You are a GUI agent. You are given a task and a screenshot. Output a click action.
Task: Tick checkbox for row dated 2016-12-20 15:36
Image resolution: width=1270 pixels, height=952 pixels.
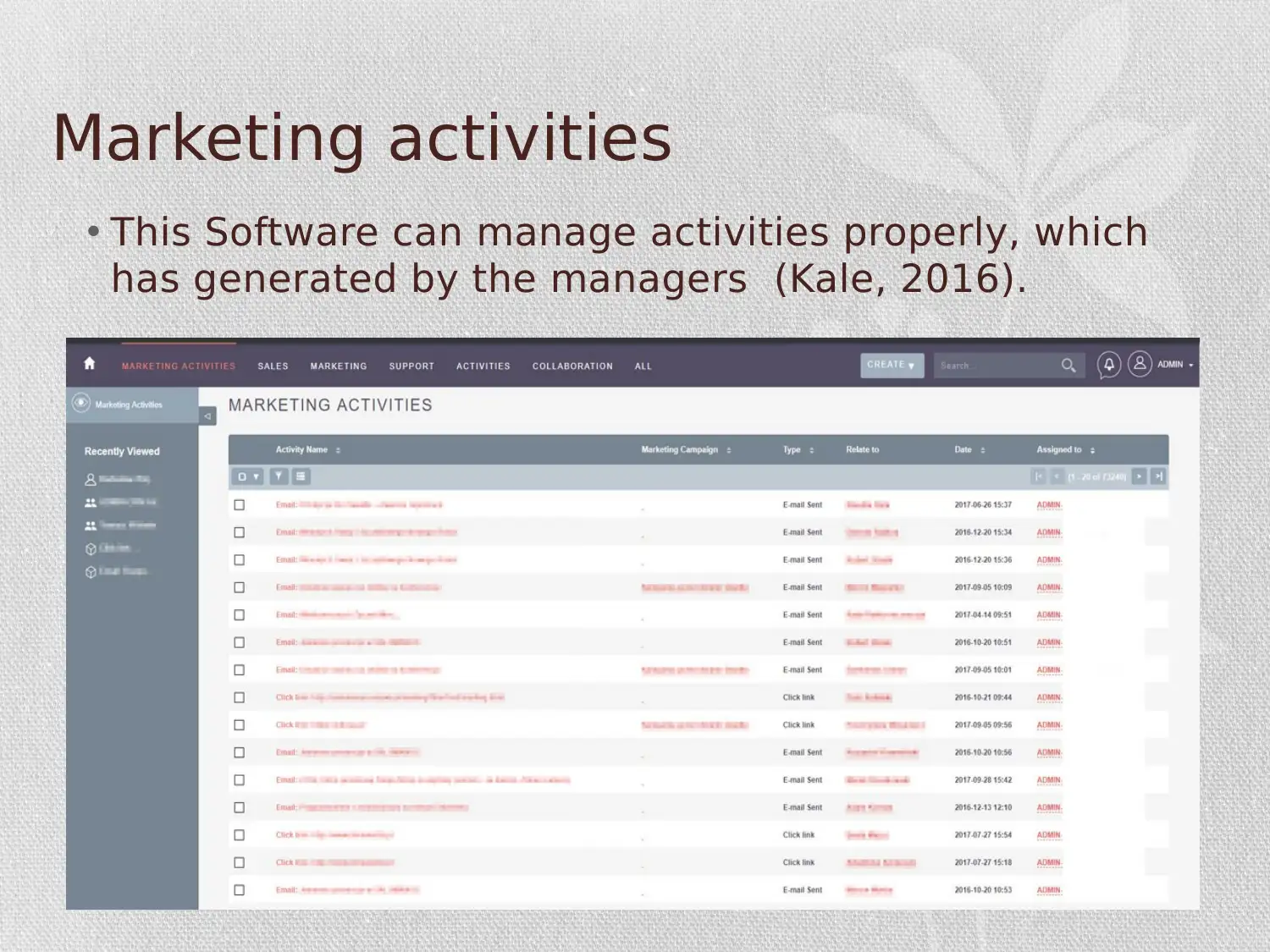[x=240, y=559]
